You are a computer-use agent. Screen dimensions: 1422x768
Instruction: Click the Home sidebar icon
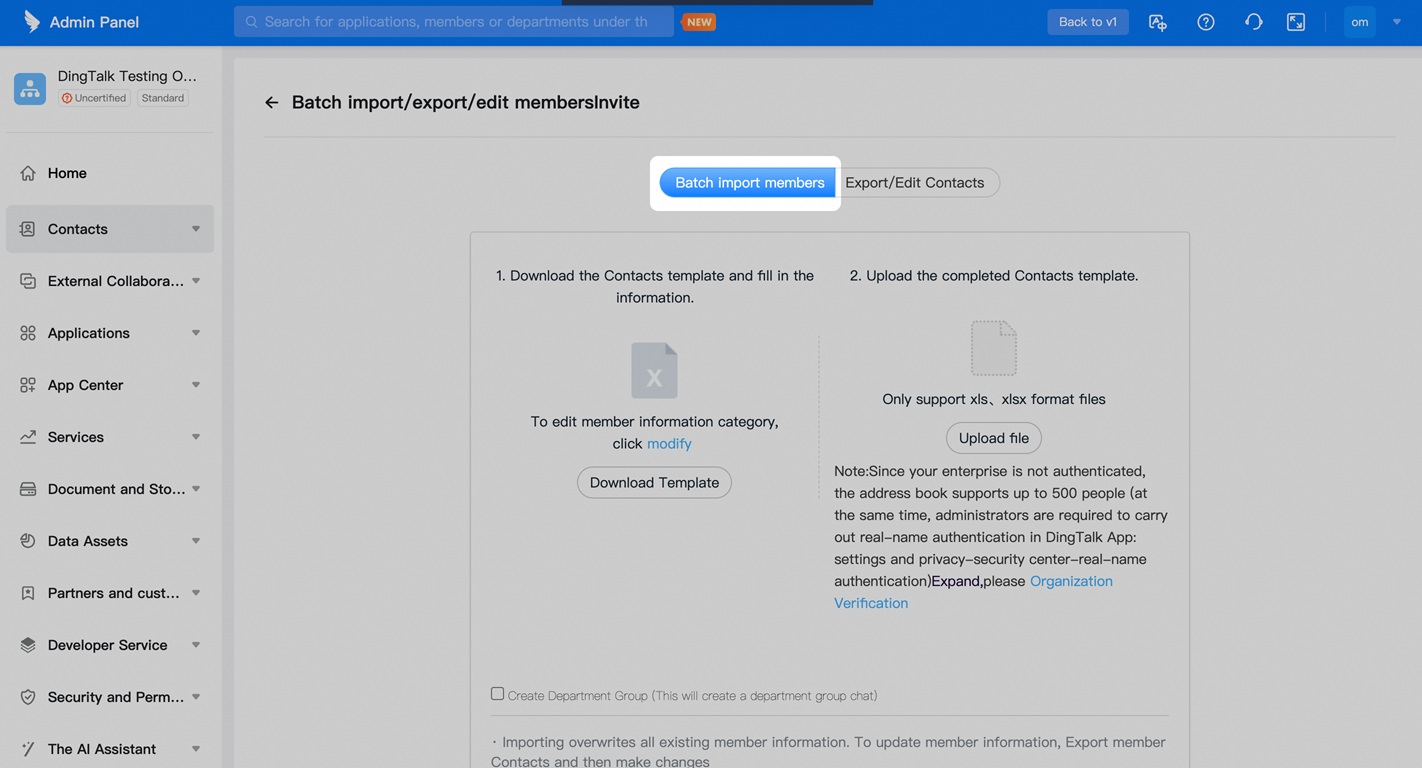(28, 173)
